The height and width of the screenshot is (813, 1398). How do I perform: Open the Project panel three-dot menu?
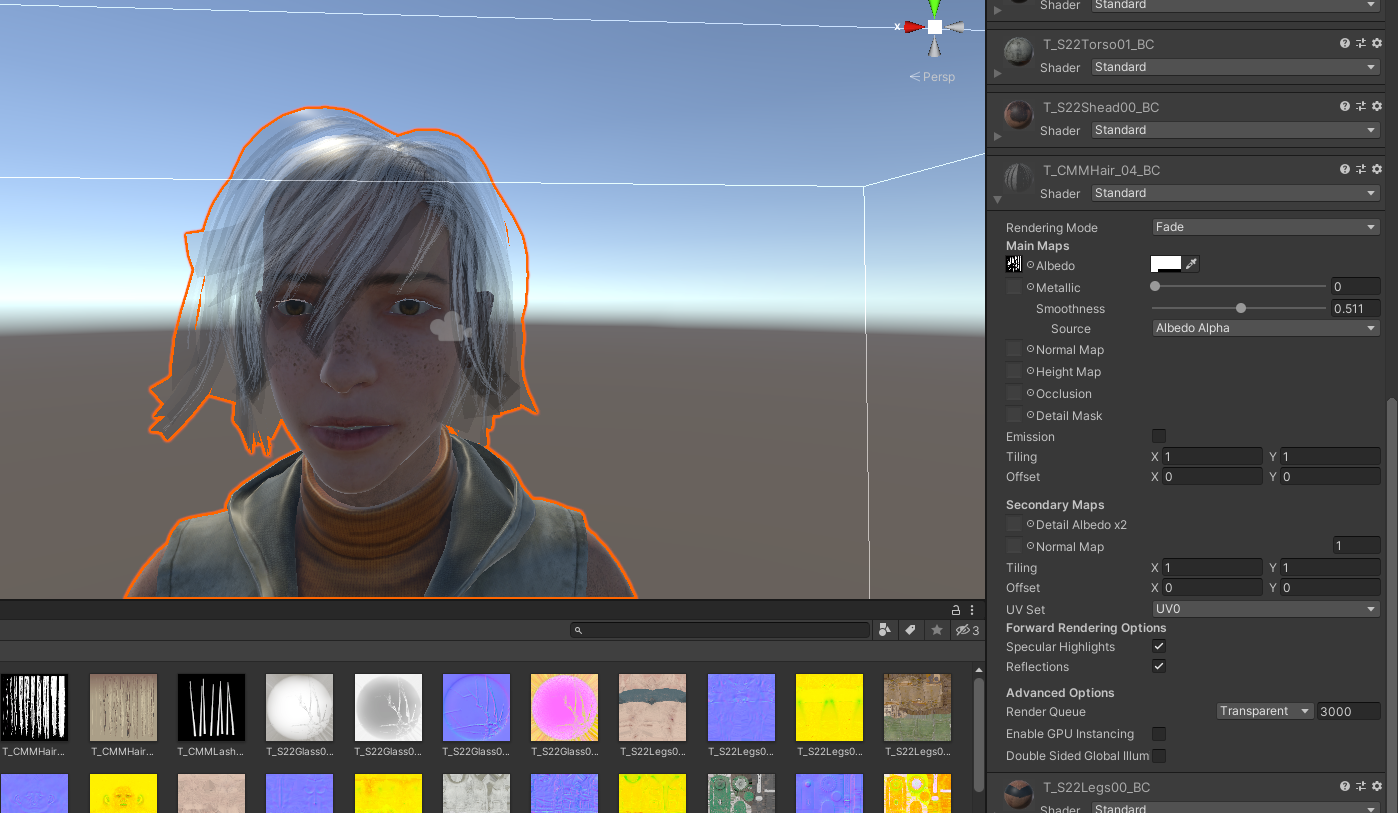click(971, 609)
